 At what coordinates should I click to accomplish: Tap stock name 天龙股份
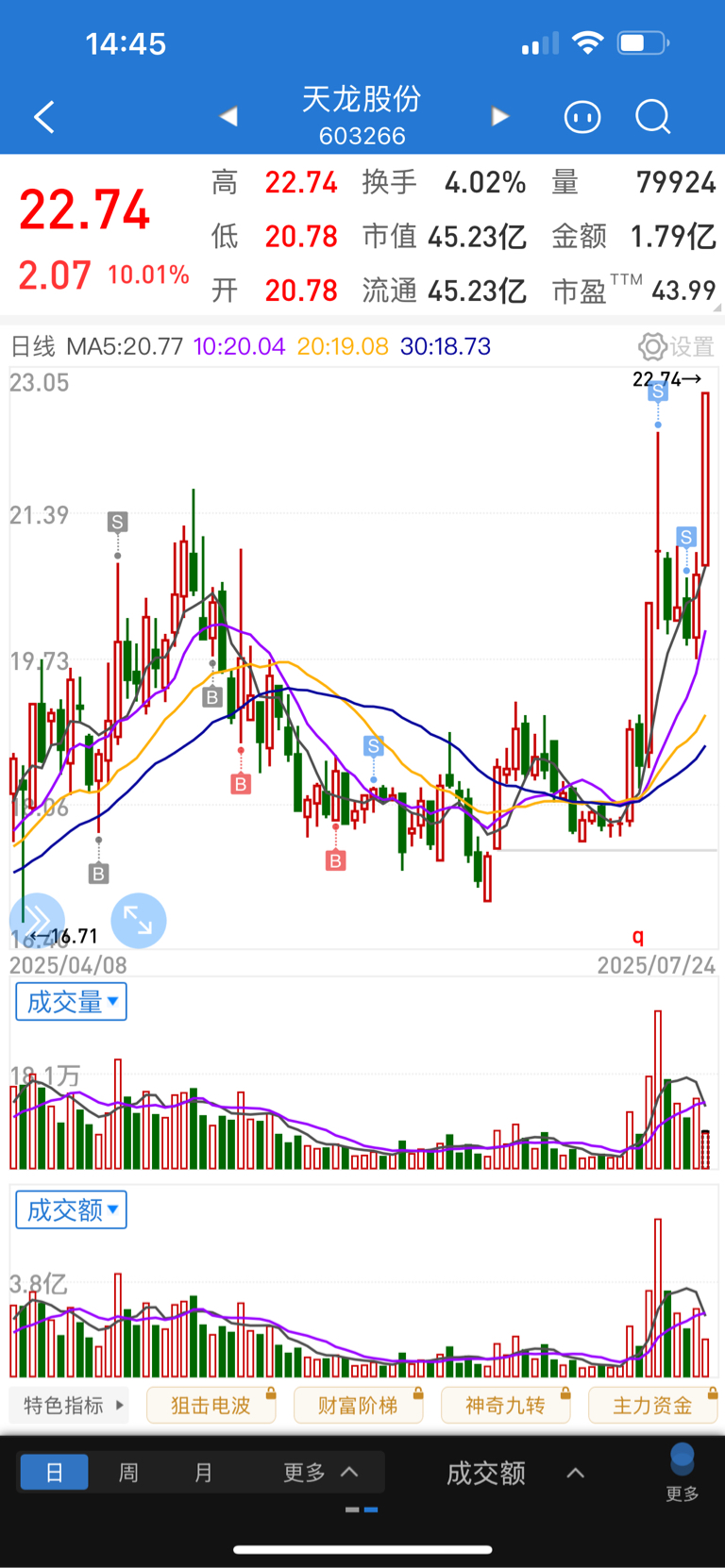coord(362,98)
